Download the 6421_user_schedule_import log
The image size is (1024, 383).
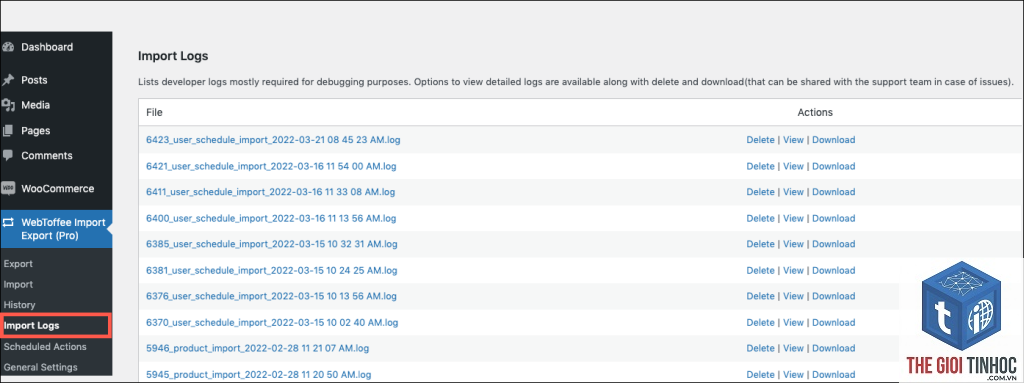[833, 166]
